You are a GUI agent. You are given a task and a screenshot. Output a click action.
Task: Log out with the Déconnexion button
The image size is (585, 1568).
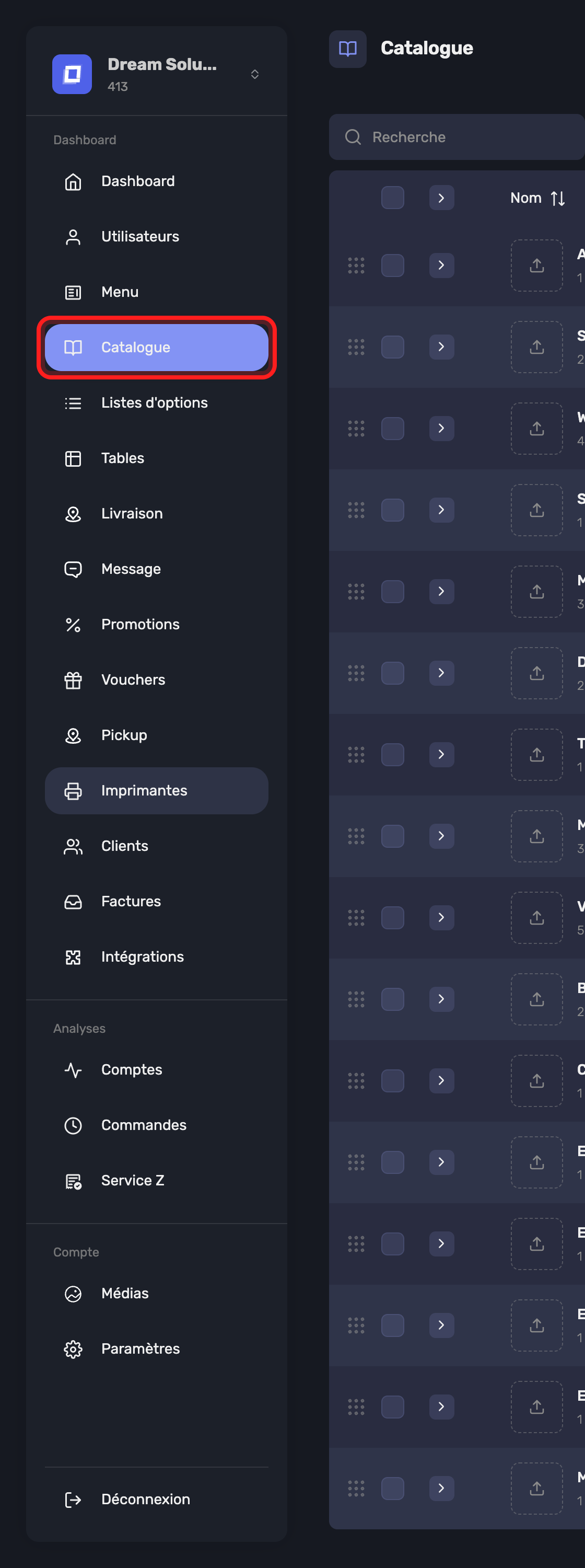click(156, 1499)
